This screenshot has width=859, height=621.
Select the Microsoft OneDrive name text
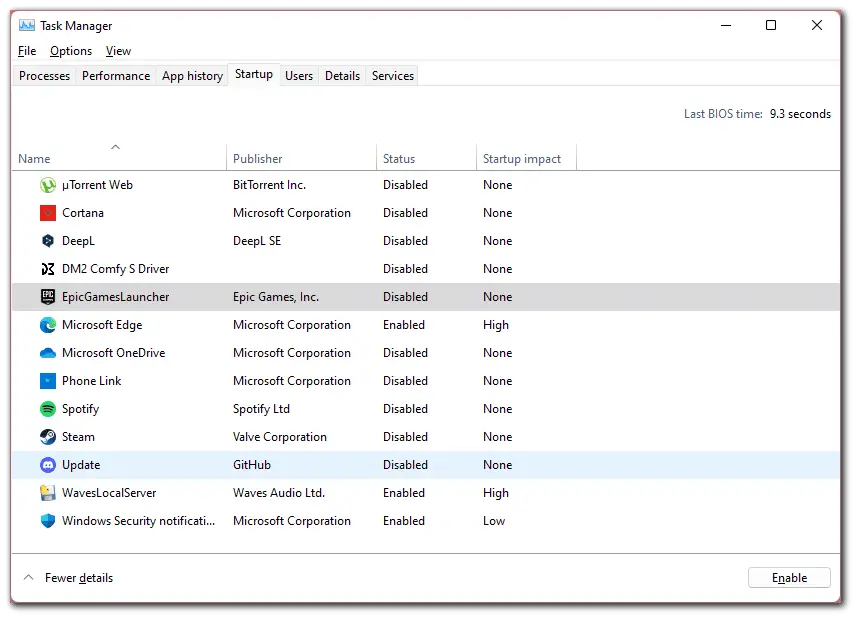pos(113,353)
